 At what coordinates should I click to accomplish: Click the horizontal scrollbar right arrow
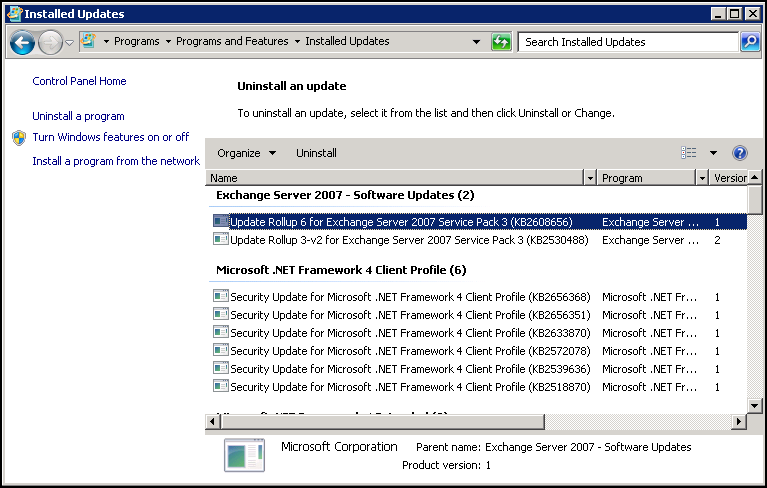pos(739,421)
